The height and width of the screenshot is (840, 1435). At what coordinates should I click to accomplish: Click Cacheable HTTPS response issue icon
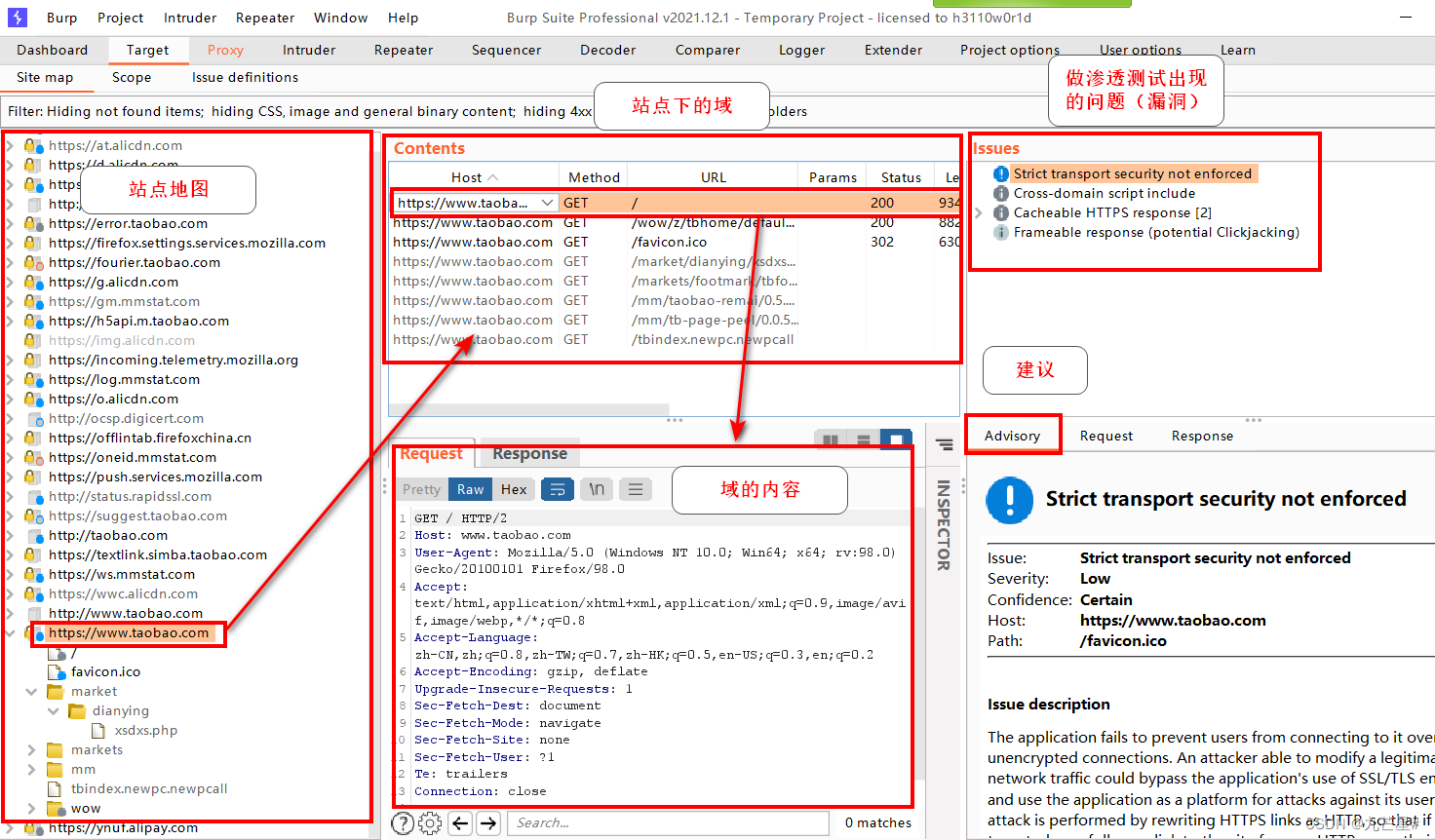[x=1001, y=212]
